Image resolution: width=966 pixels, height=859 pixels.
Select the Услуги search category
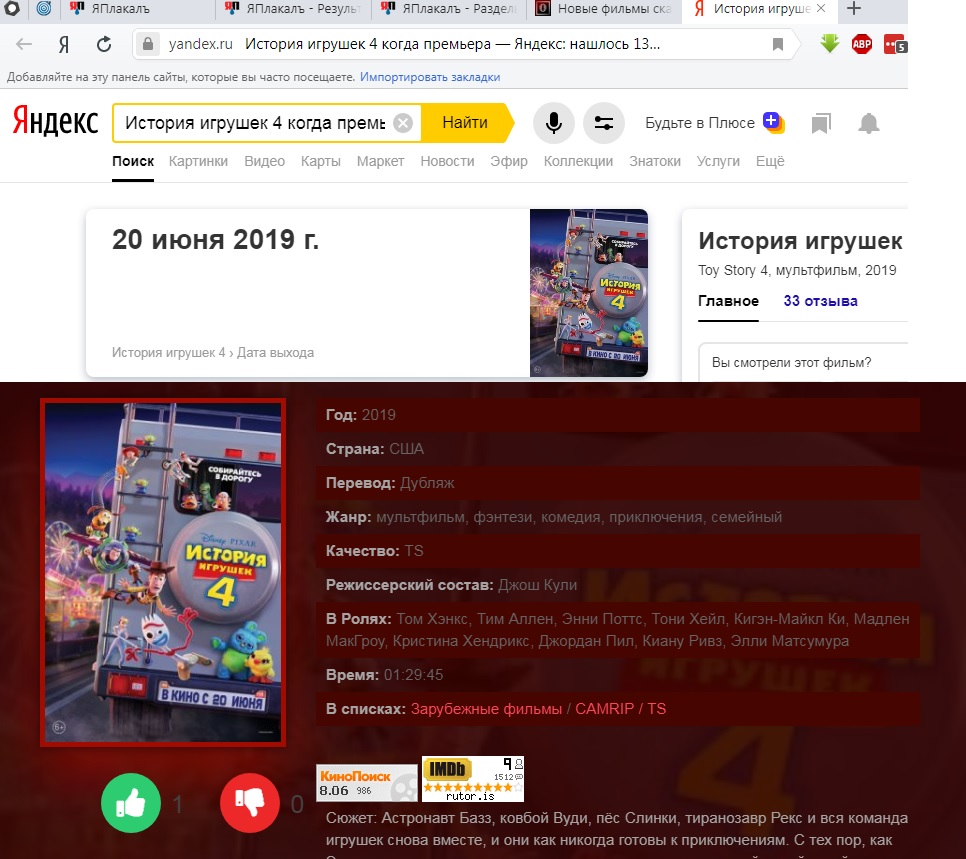[x=718, y=161]
